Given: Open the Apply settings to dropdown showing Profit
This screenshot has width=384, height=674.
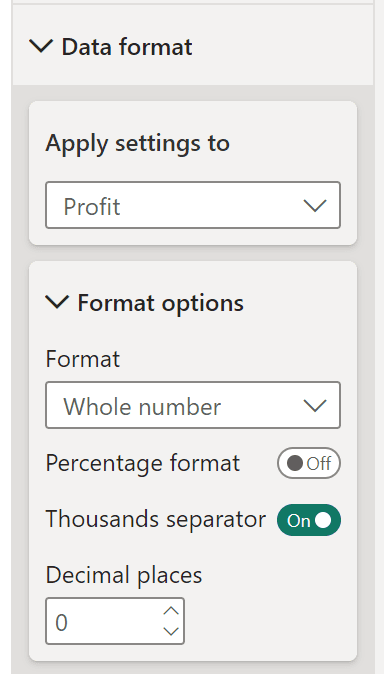Looking at the screenshot, I should click(193, 205).
